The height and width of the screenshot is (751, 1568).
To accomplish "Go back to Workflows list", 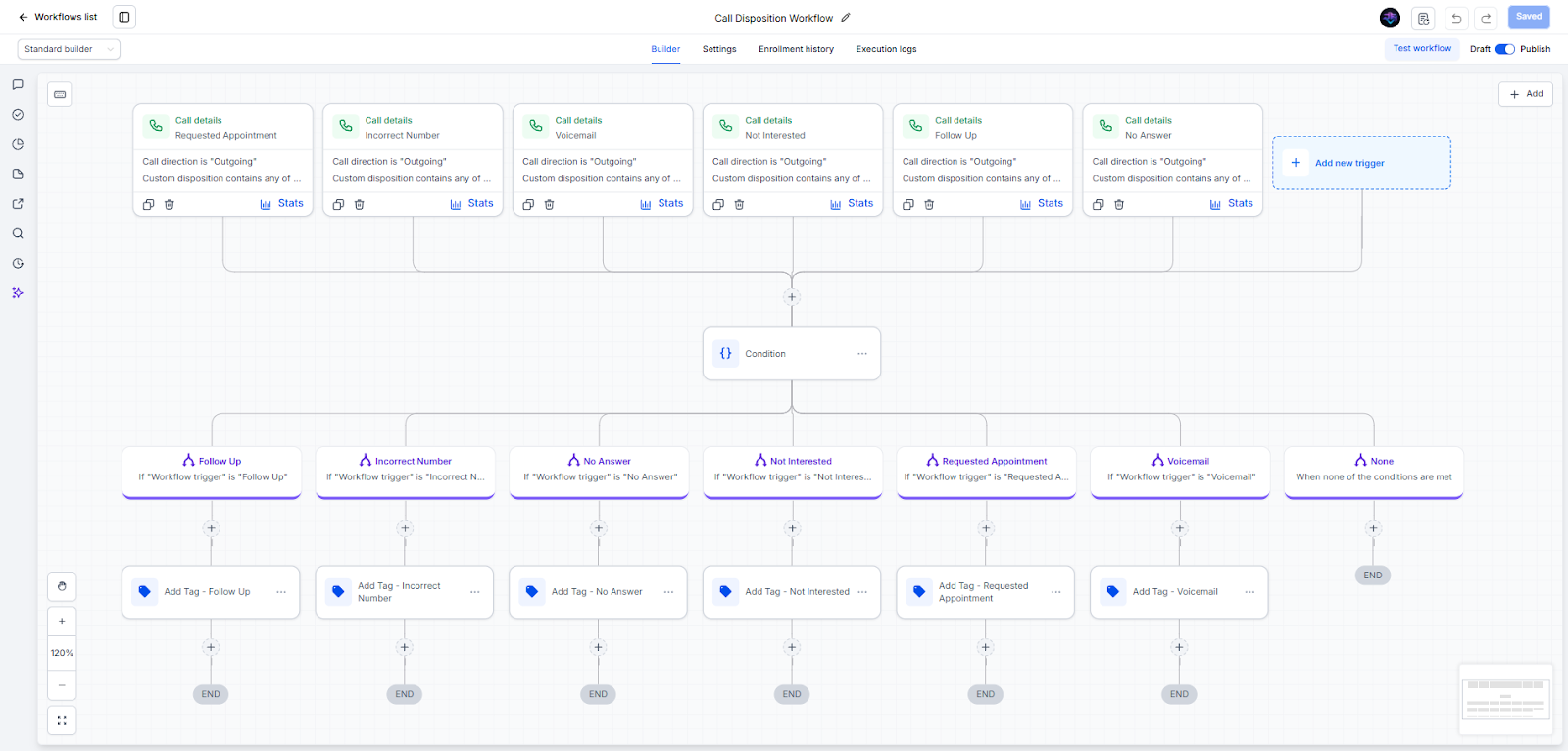I will [58, 17].
